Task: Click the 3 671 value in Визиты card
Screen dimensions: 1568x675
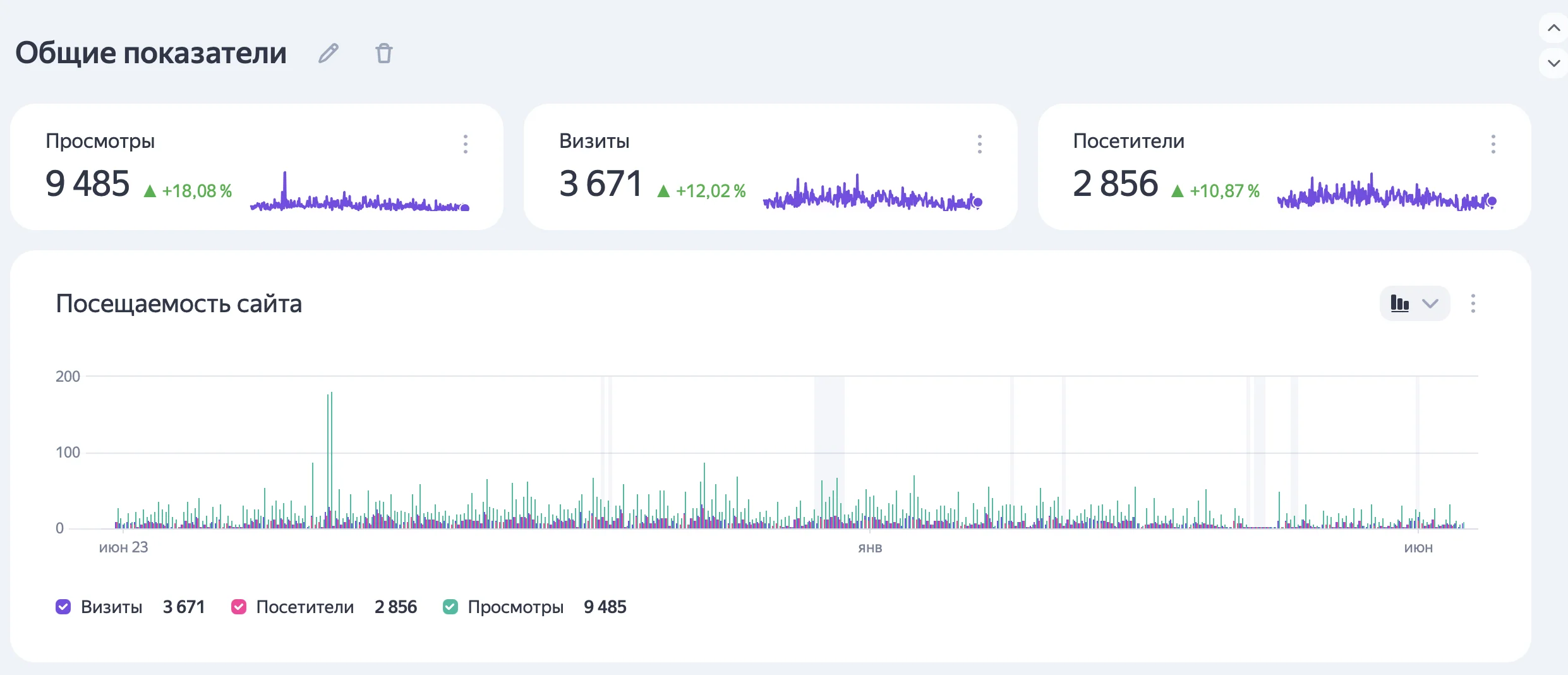Action: pyautogui.click(x=601, y=184)
